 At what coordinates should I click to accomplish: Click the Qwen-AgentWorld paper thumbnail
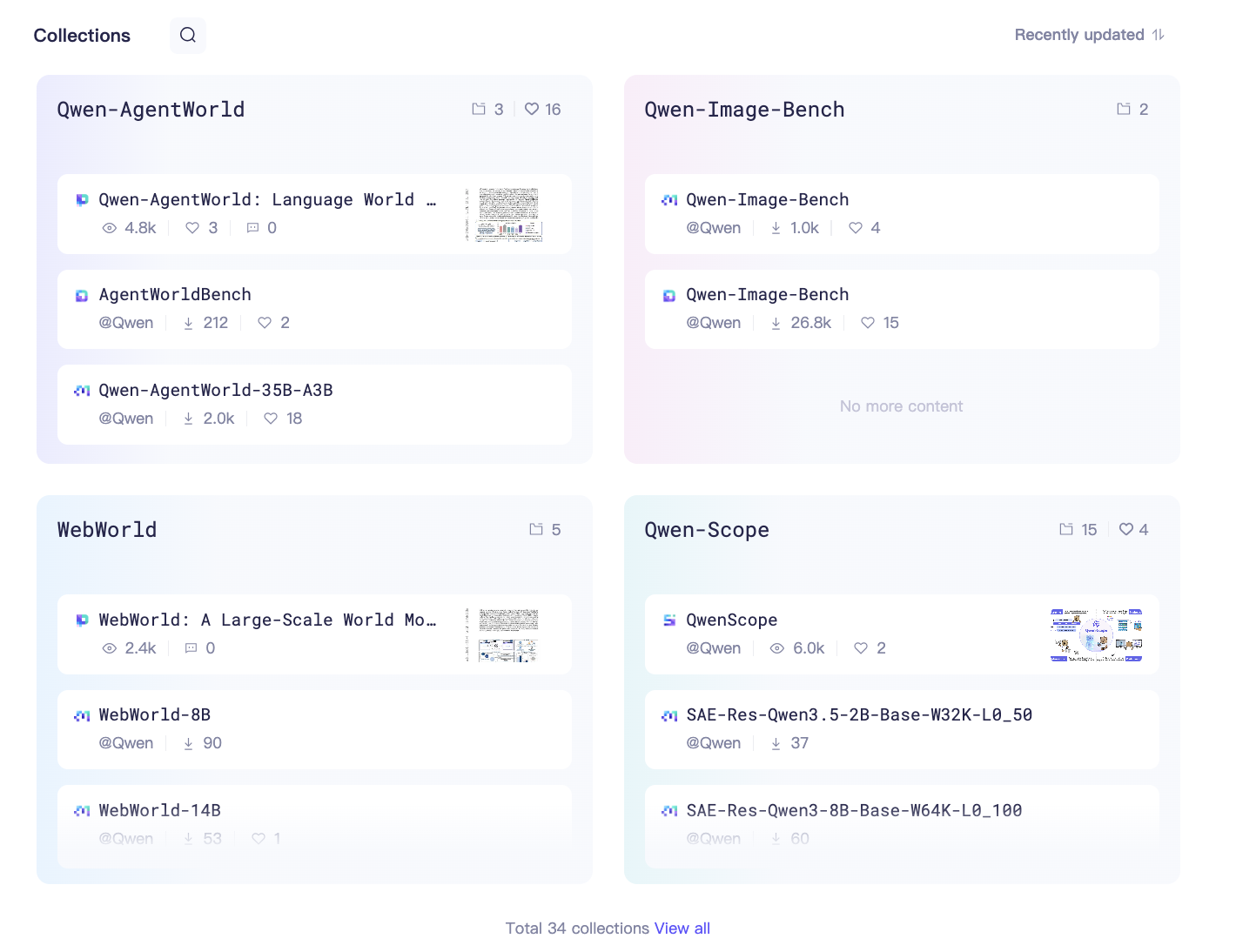504,214
